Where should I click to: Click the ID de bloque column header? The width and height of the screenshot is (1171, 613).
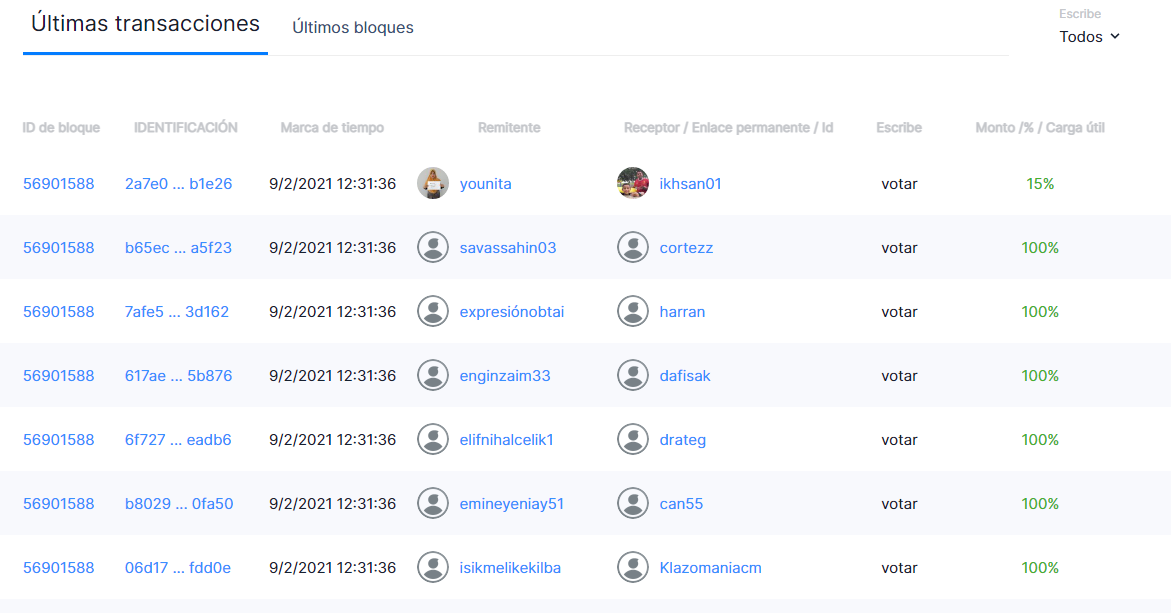[60, 128]
